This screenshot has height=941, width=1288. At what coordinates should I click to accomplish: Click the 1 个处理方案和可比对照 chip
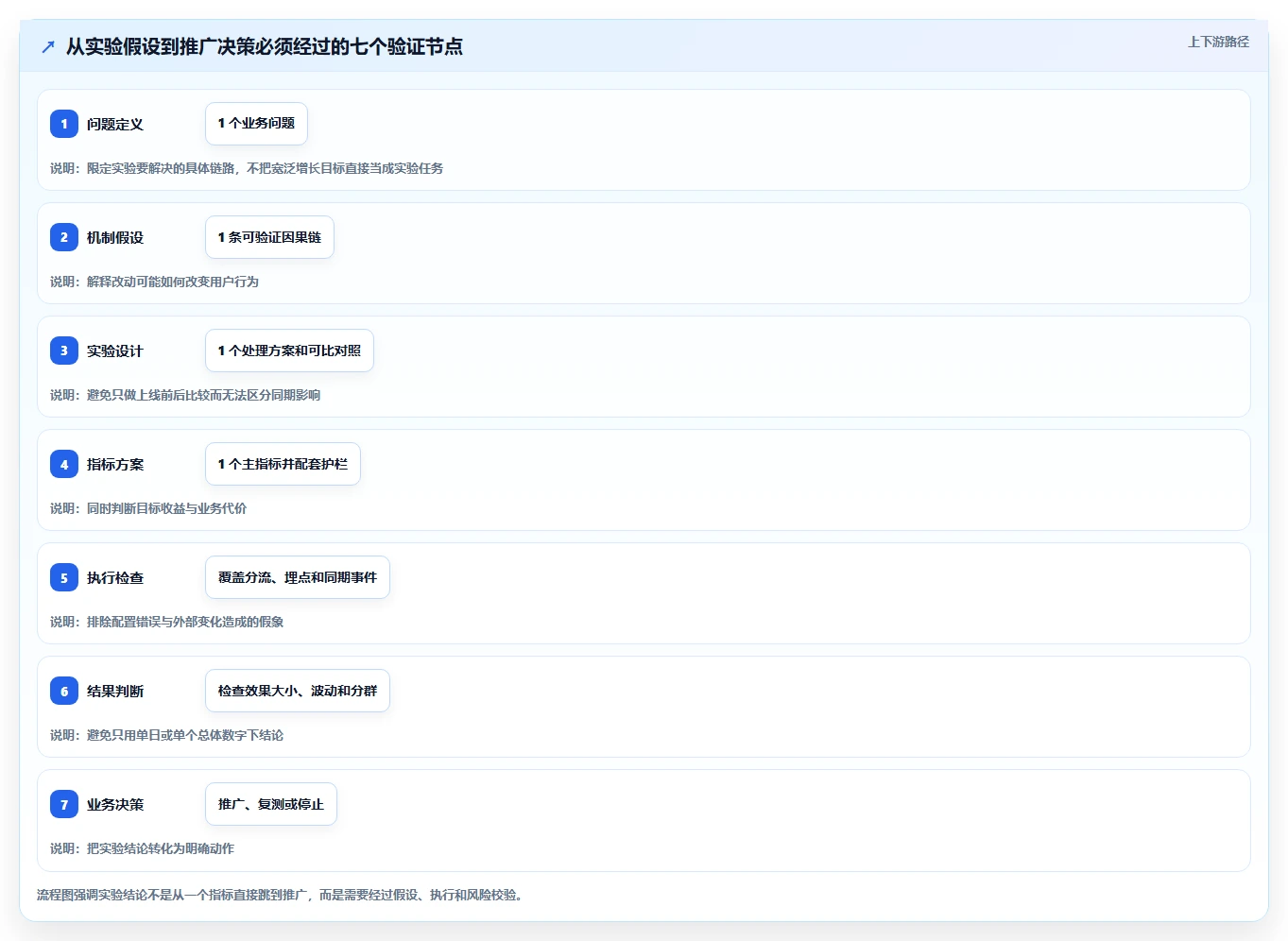[x=289, y=351]
